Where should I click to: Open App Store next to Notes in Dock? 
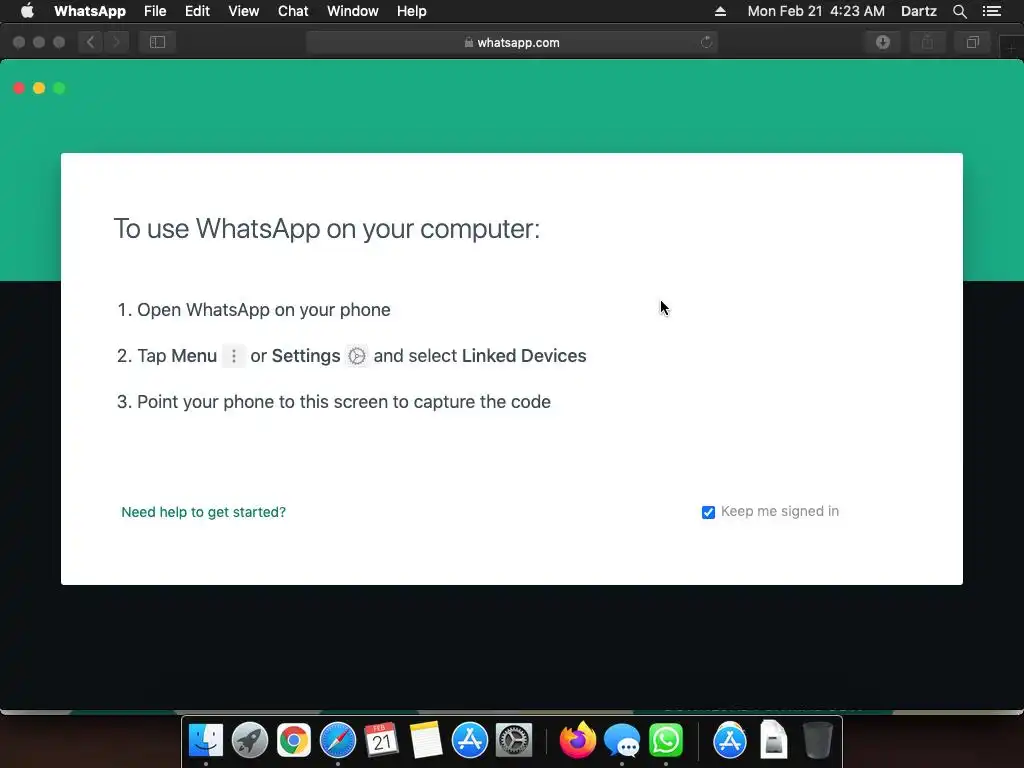pyautogui.click(x=470, y=741)
